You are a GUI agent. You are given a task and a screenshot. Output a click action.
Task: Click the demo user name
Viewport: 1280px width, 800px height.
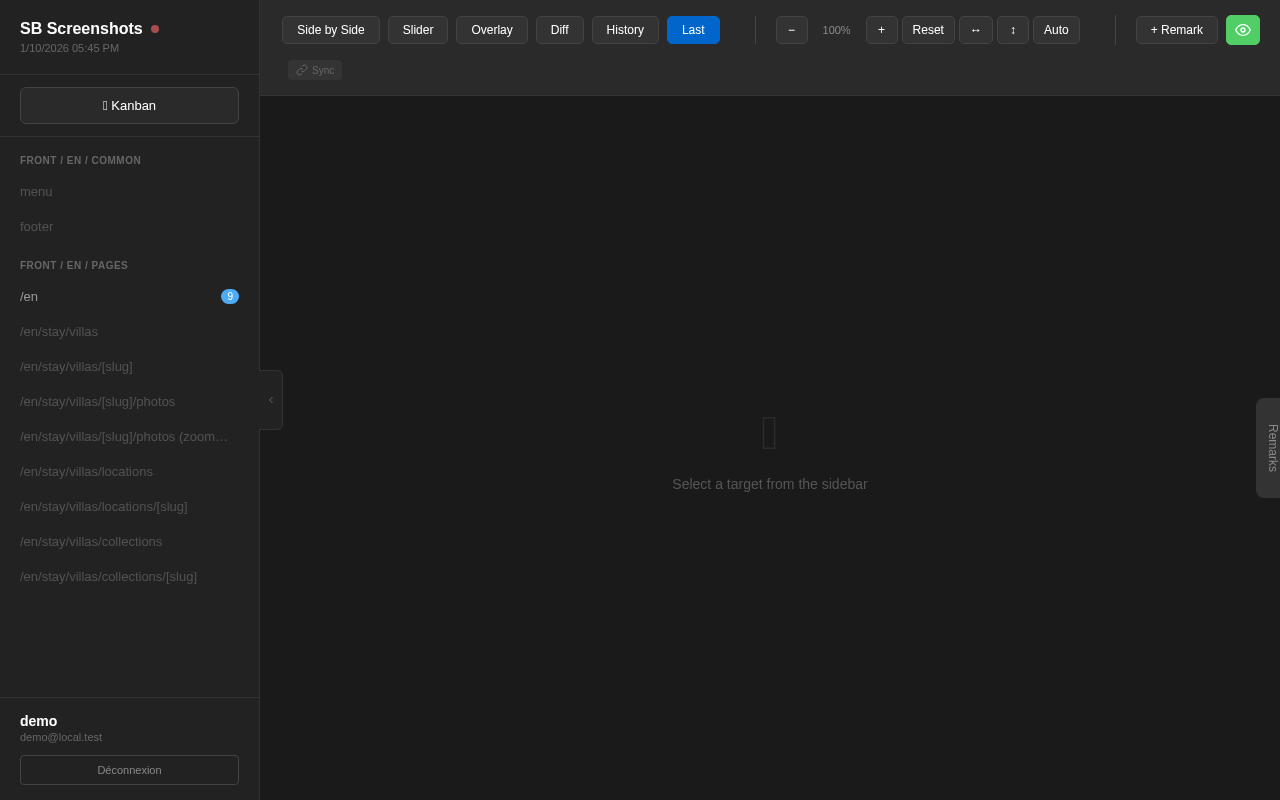pos(39,721)
